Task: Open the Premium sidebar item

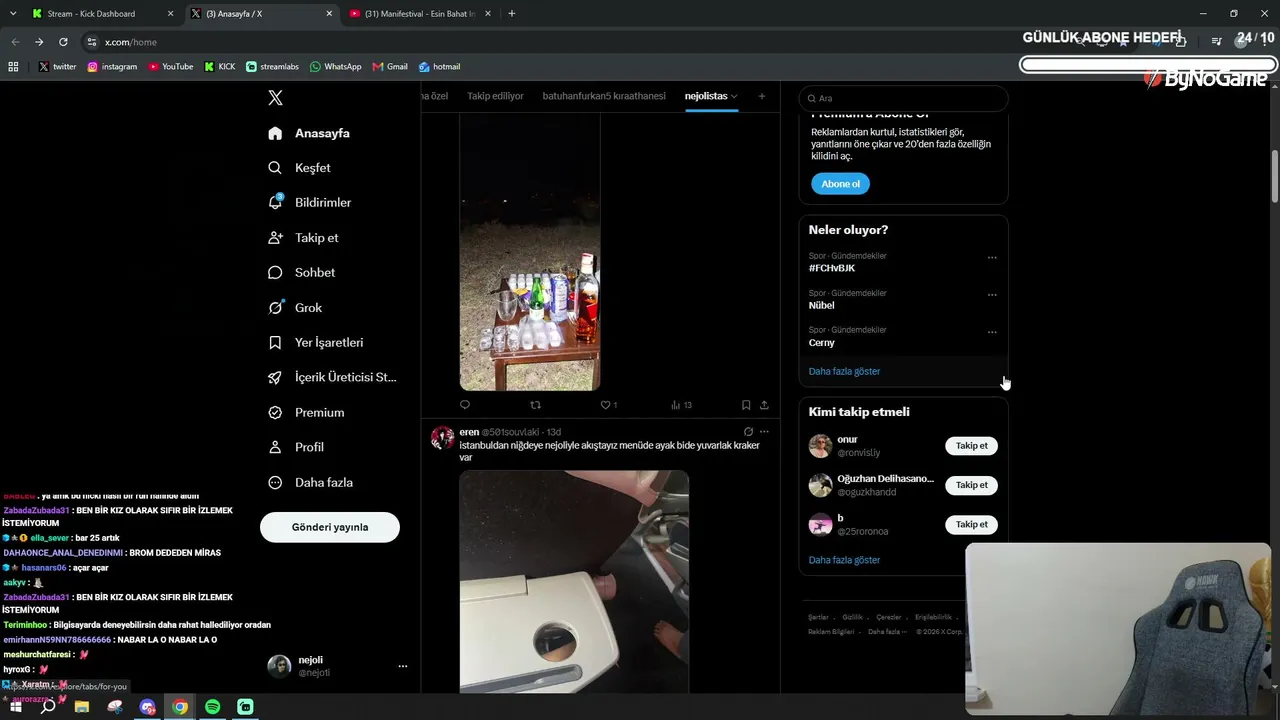Action: click(307, 412)
